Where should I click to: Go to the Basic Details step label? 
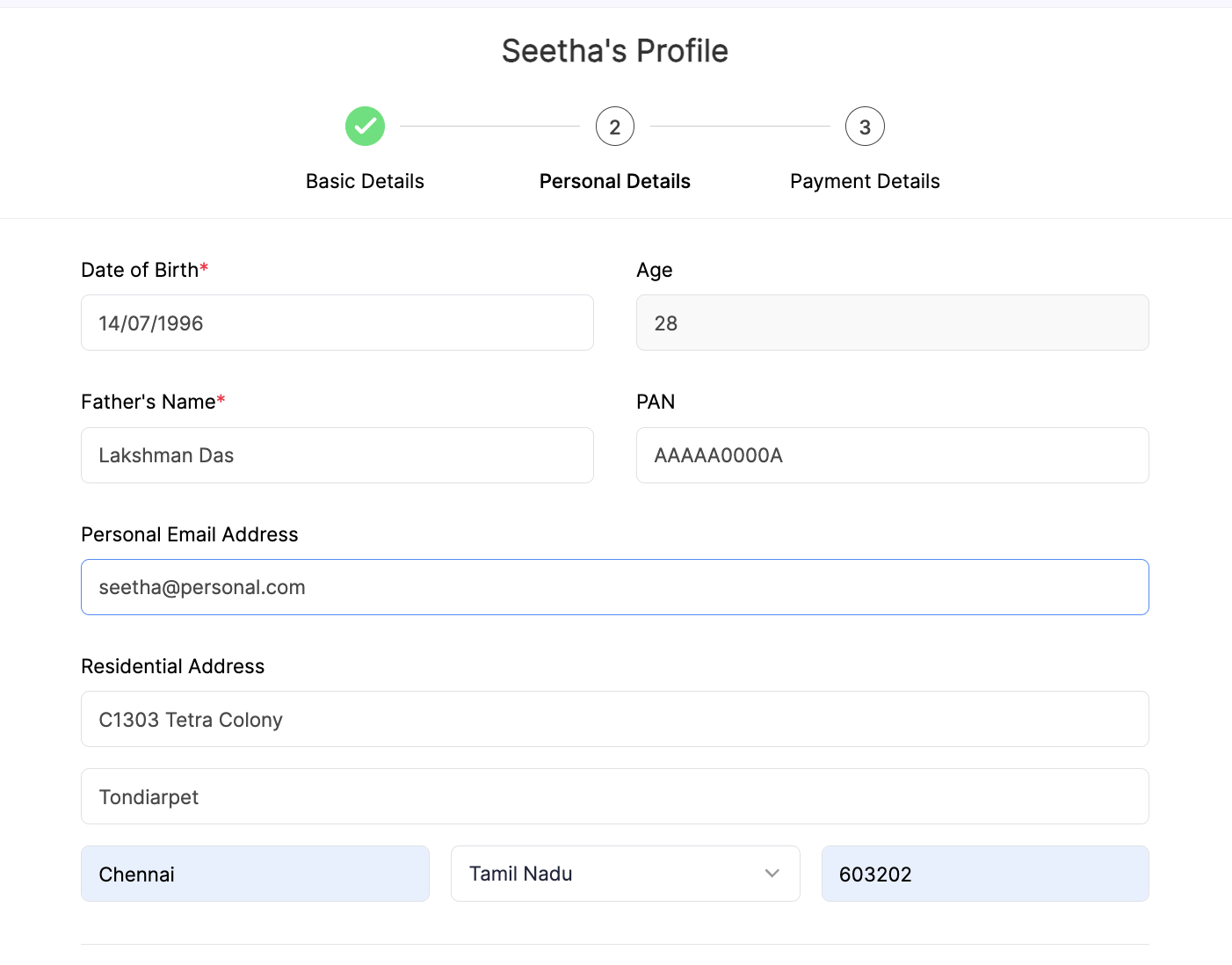(x=365, y=181)
